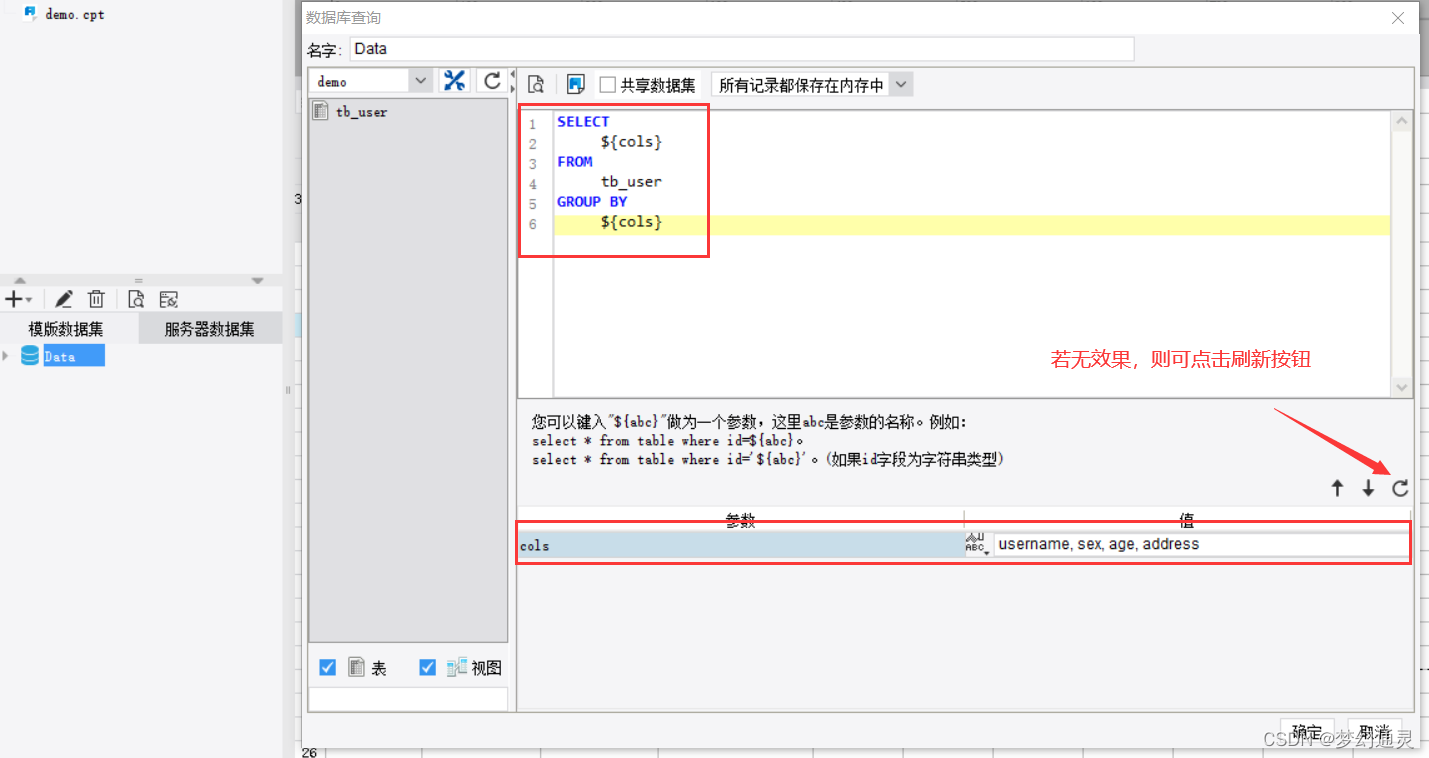Image resolution: width=1429 pixels, height=758 pixels.
Task: Click GROUP BY on line 5
Action: coord(592,202)
